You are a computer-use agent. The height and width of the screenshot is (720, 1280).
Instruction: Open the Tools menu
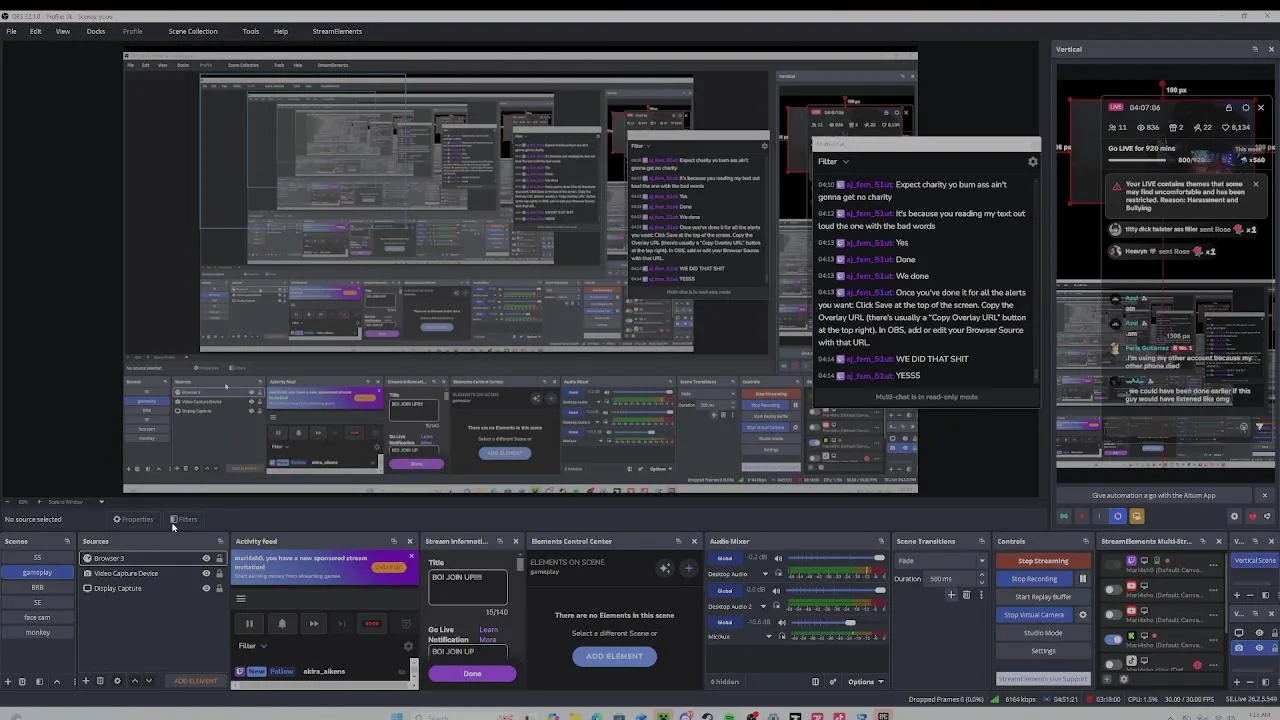coord(251,31)
